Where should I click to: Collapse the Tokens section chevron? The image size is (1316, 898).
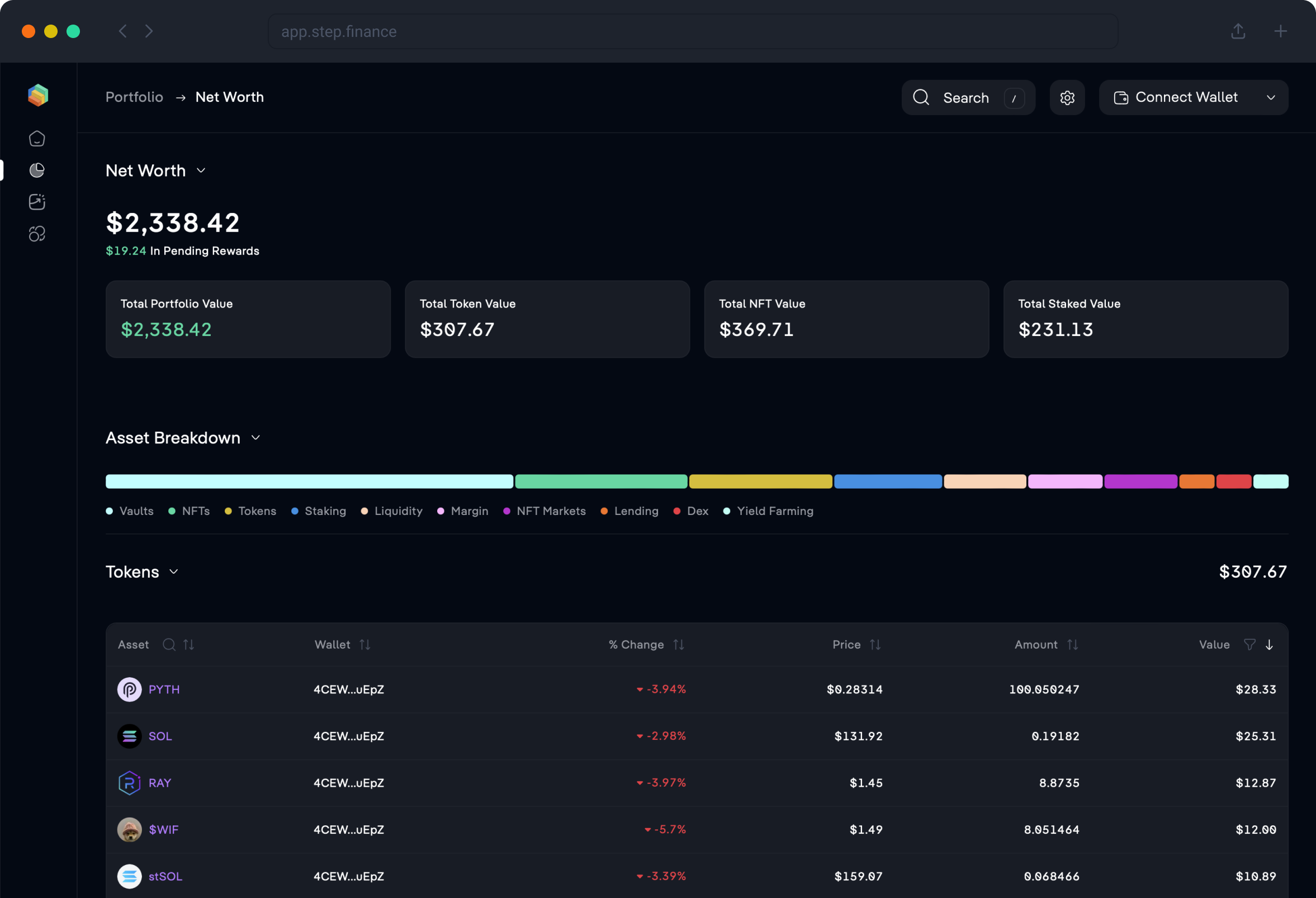click(x=174, y=572)
